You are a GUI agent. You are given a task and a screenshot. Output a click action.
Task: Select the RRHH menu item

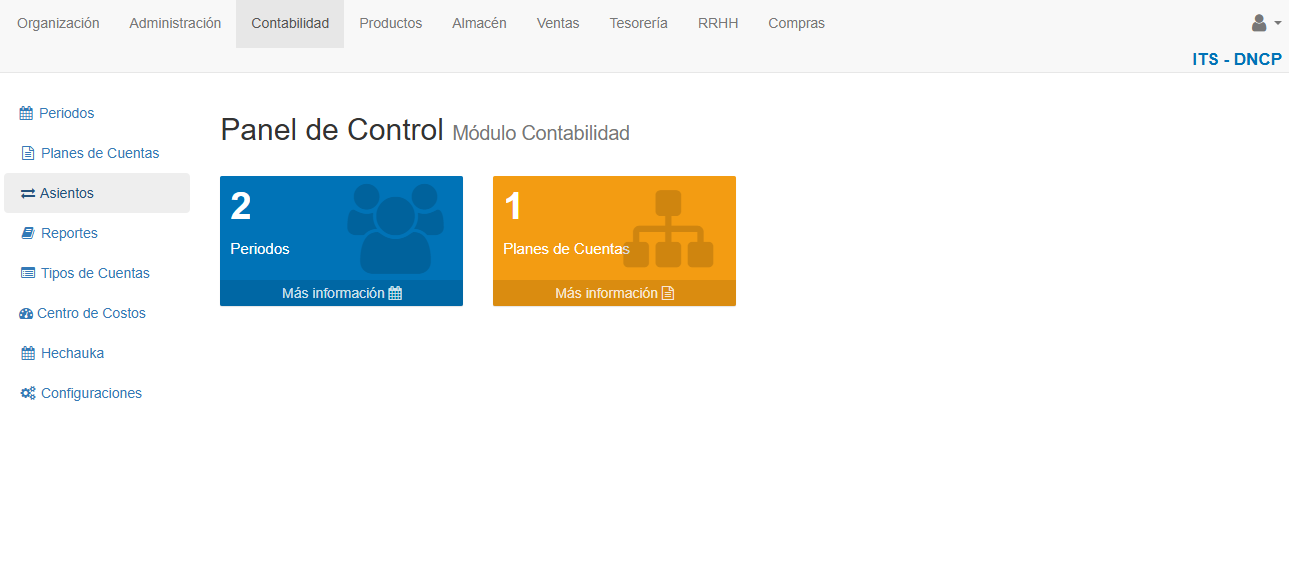point(718,22)
